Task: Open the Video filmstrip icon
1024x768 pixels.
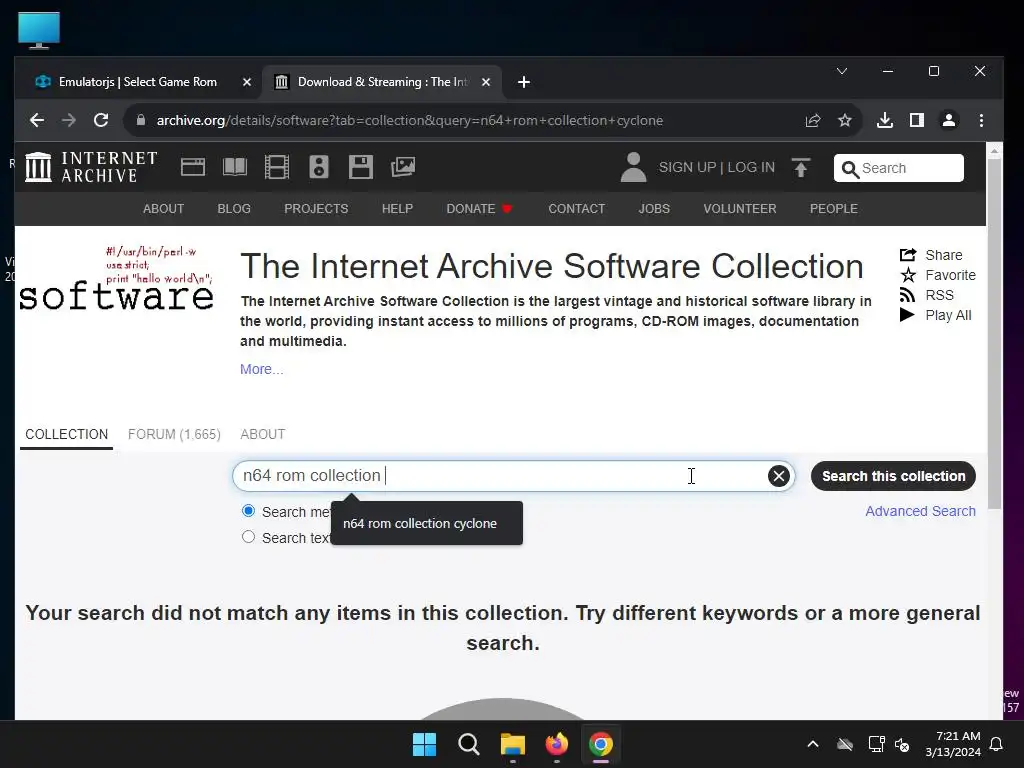Action: (x=277, y=167)
